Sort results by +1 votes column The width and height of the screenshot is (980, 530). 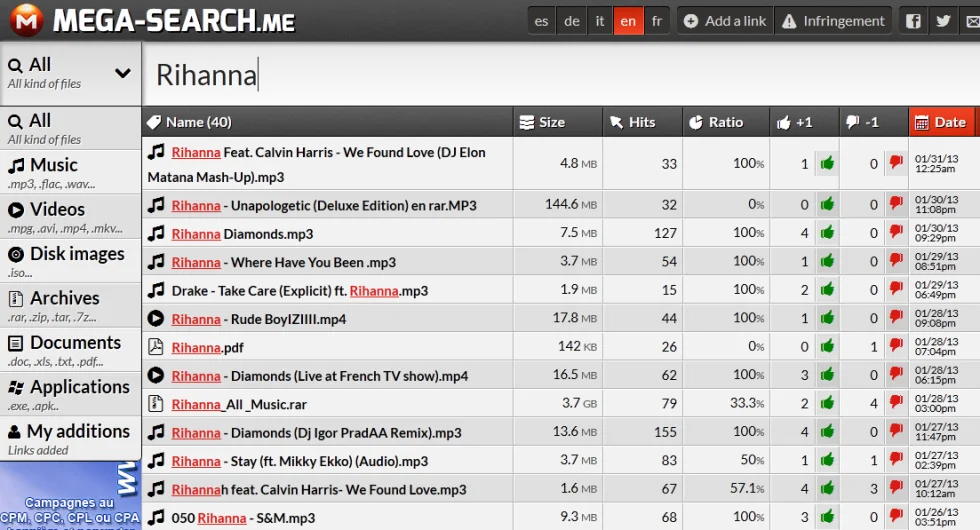point(804,122)
